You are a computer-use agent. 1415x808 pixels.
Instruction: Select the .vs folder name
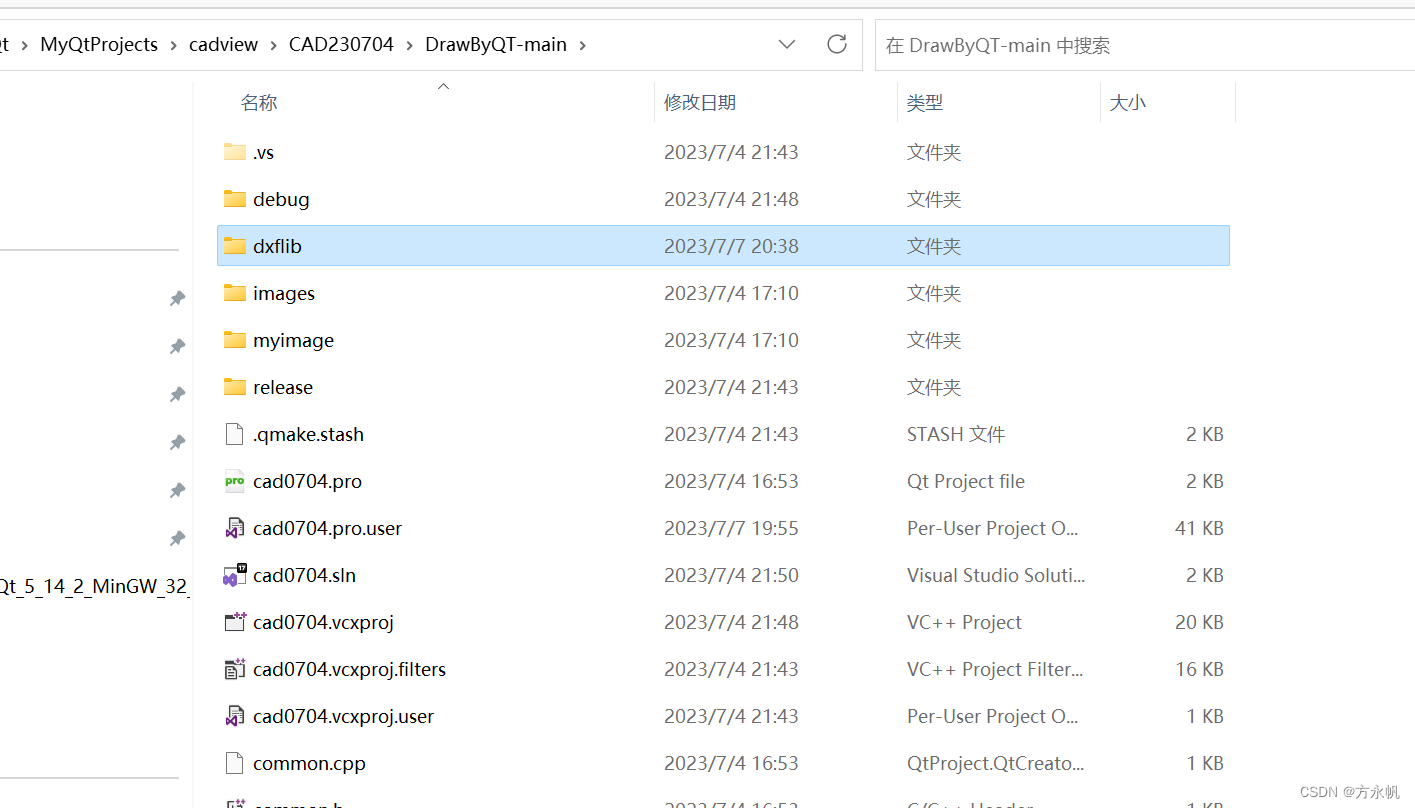264,152
